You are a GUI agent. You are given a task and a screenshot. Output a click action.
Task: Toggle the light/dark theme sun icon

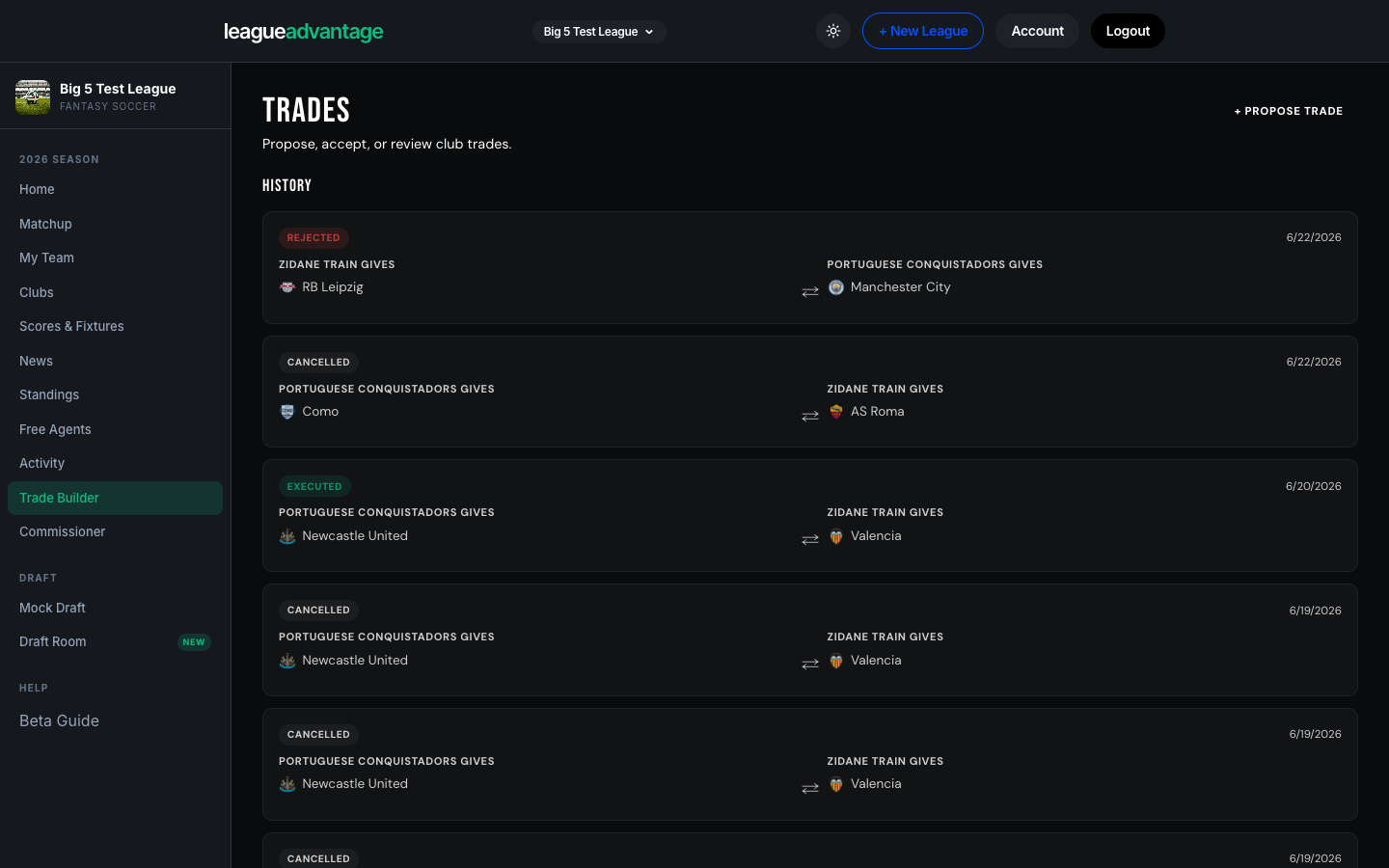click(833, 31)
